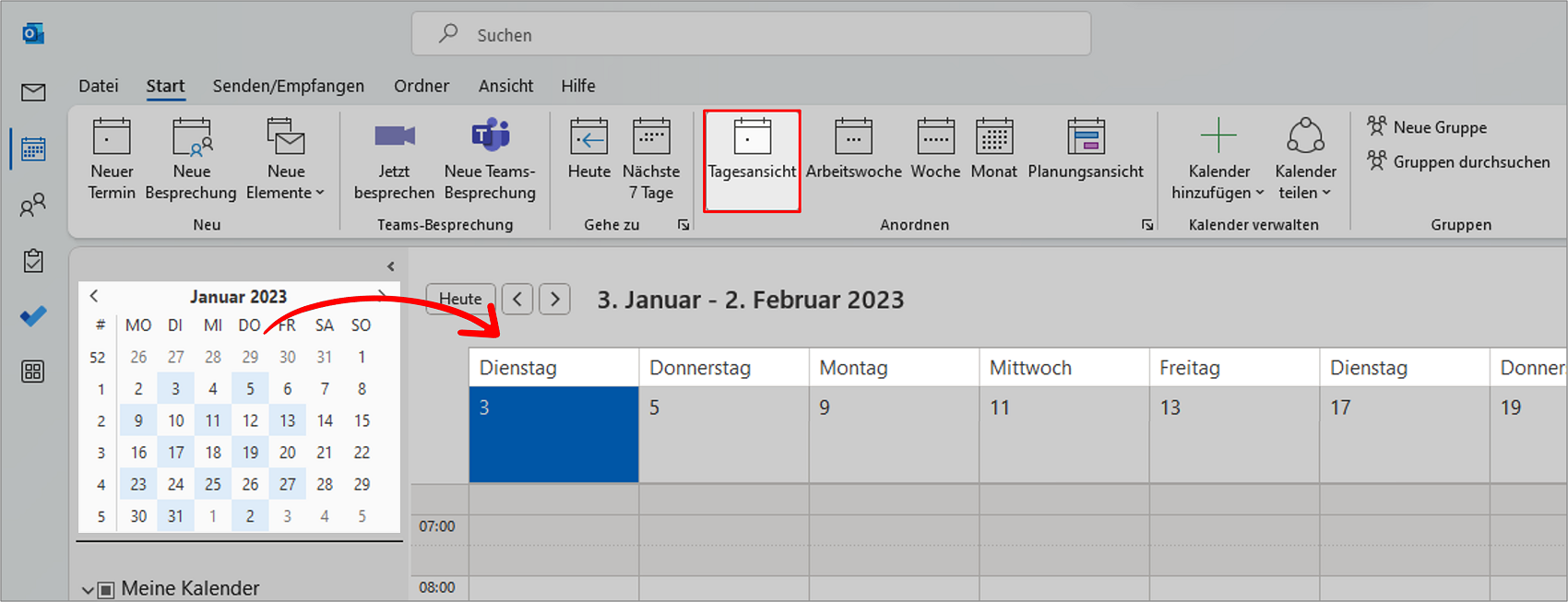
Task: Click the Heute button above calendar
Action: click(x=460, y=299)
